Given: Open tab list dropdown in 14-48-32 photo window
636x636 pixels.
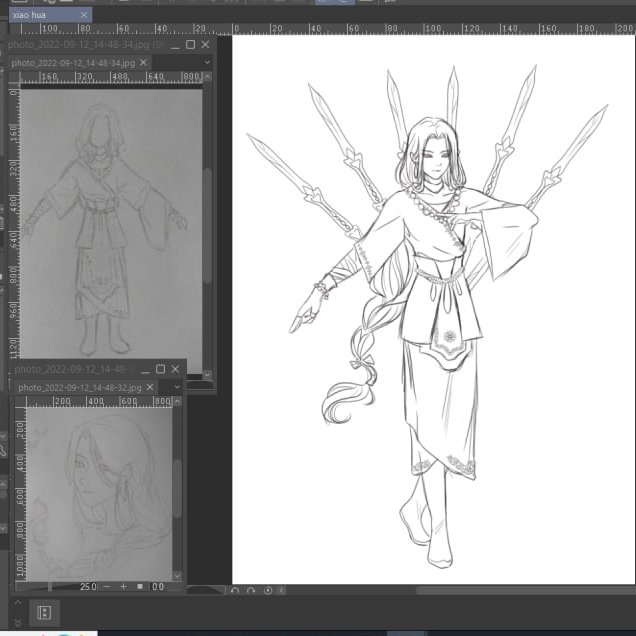Looking at the screenshot, I should (177, 387).
